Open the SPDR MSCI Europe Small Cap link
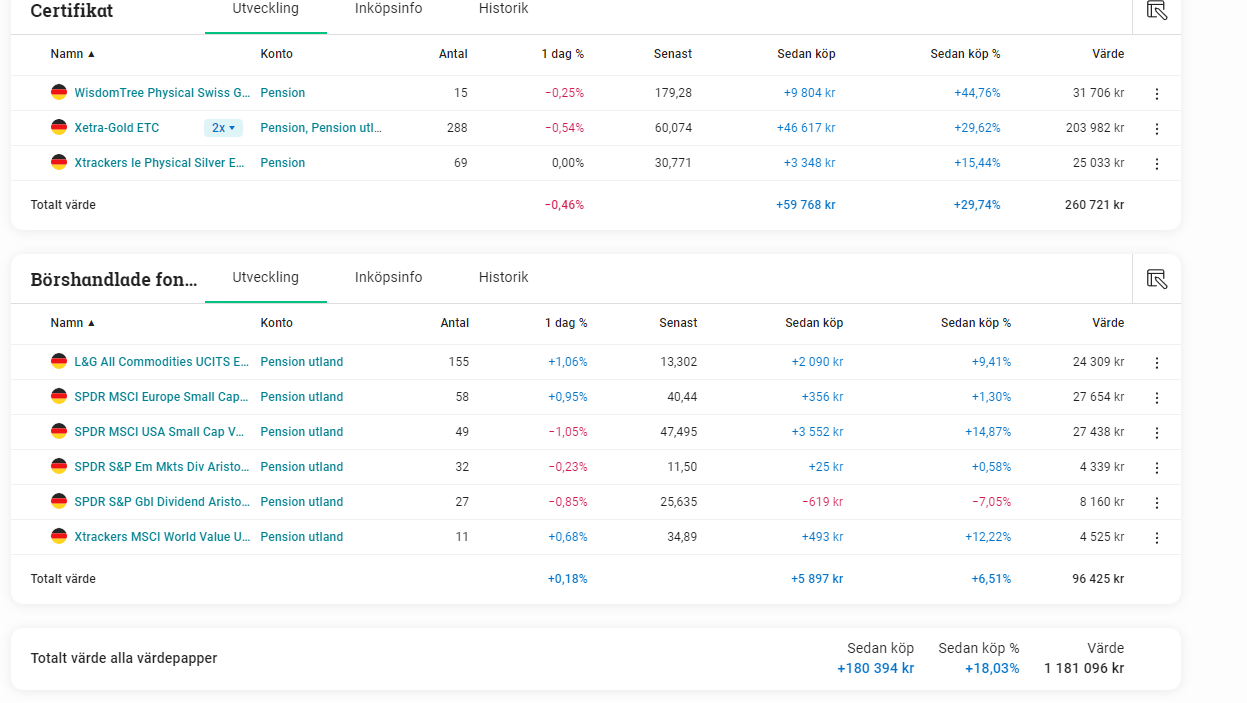The width and height of the screenshot is (1247, 703). pos(161,397)
